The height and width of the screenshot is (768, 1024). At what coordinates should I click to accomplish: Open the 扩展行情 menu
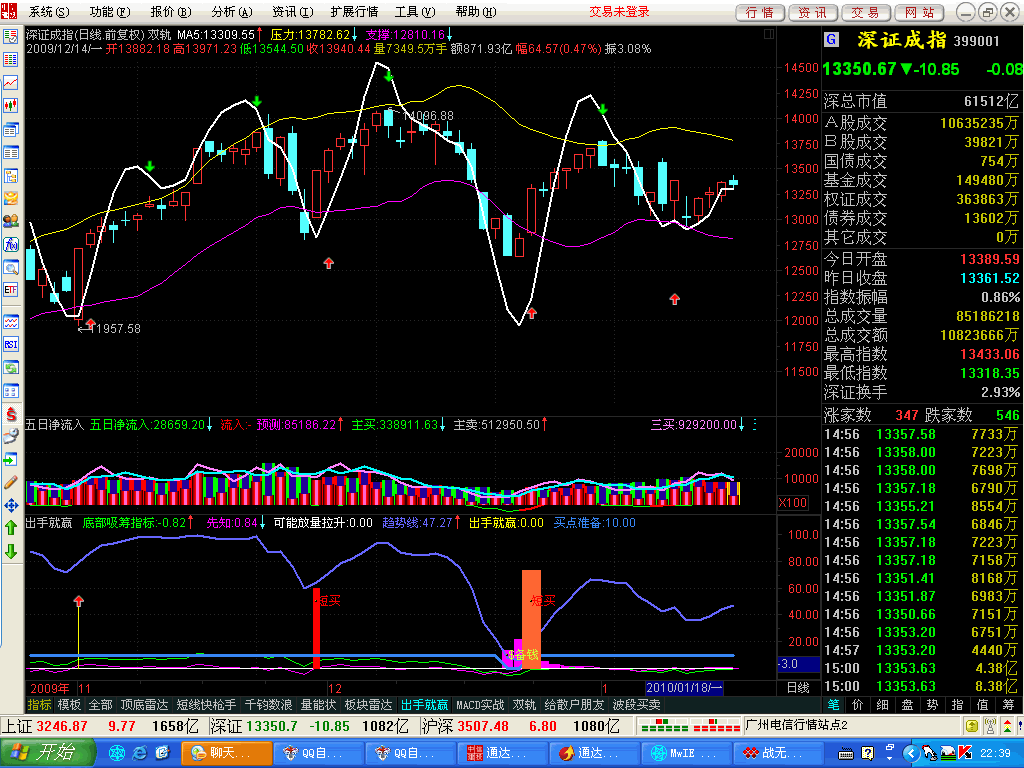(x=353, y=12)
